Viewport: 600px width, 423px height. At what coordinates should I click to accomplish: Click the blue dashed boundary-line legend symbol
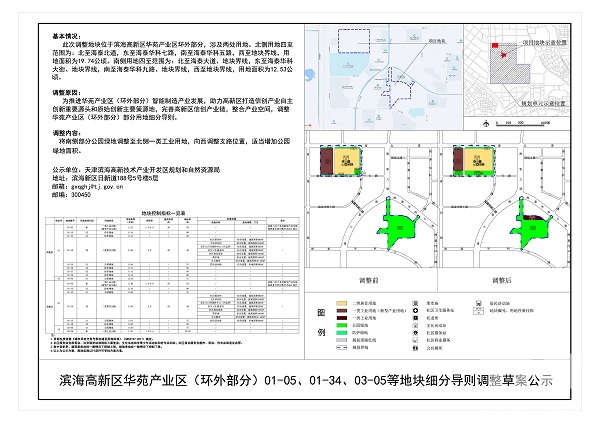pyautogui.click(x=341, y=348)
